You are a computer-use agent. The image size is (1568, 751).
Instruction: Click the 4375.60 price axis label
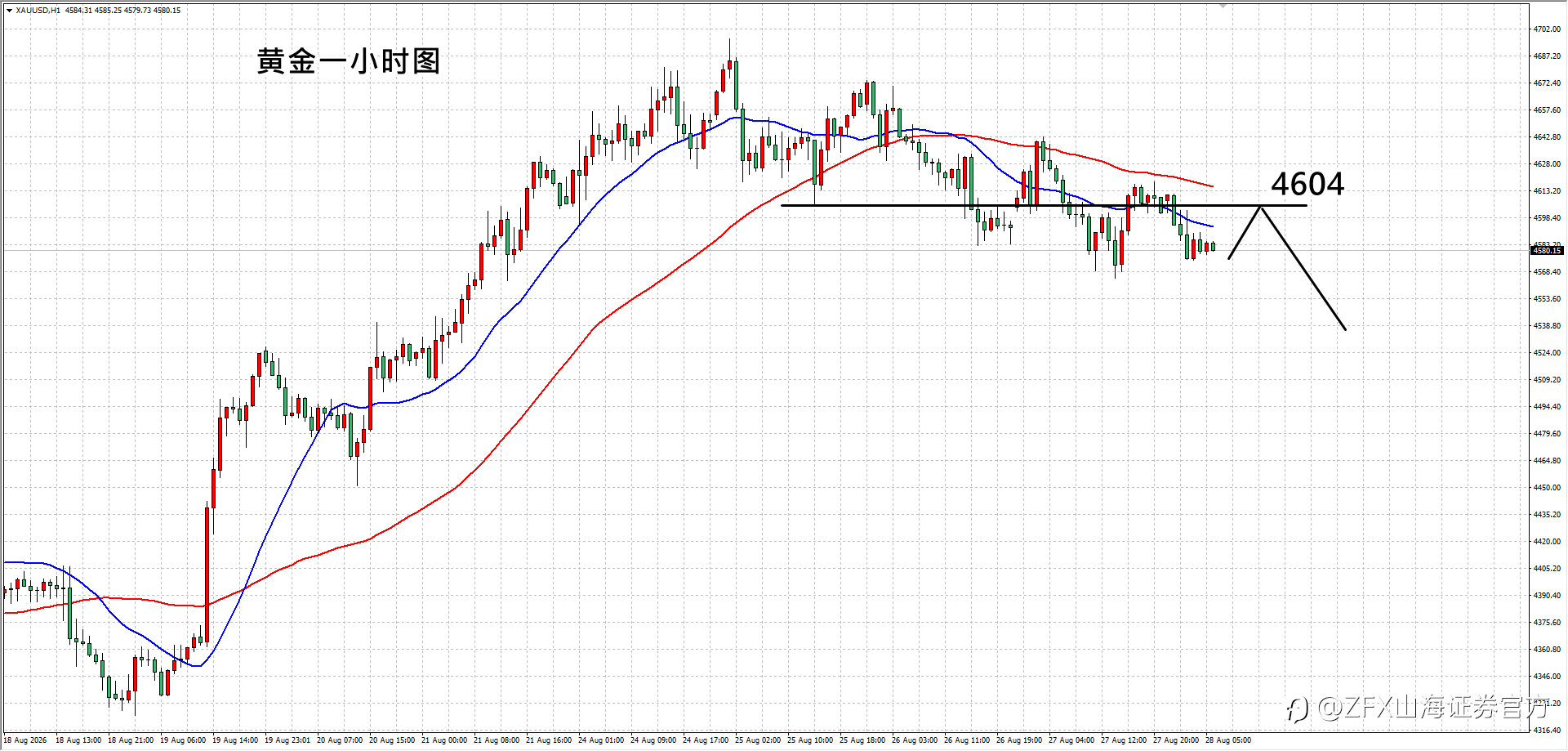(x=1547, y=623)
